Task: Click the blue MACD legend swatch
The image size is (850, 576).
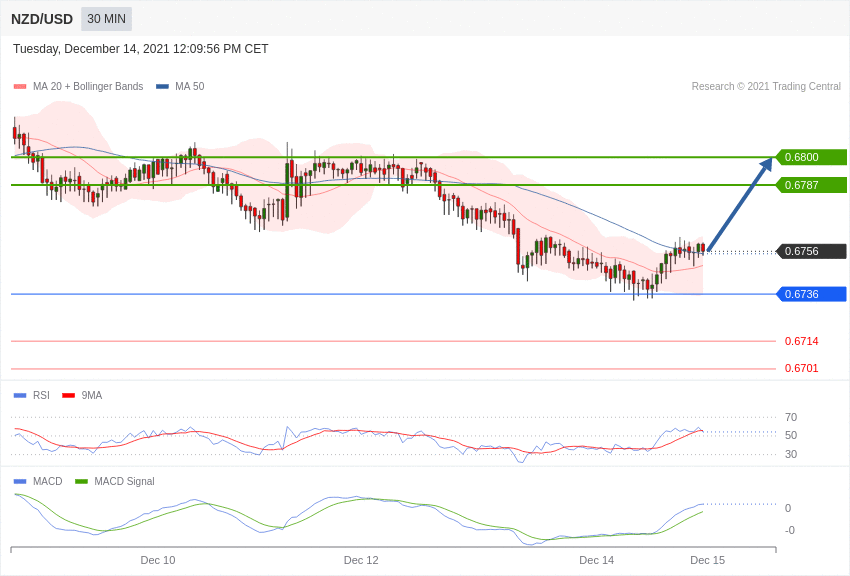Action: (x=20, y=481)
